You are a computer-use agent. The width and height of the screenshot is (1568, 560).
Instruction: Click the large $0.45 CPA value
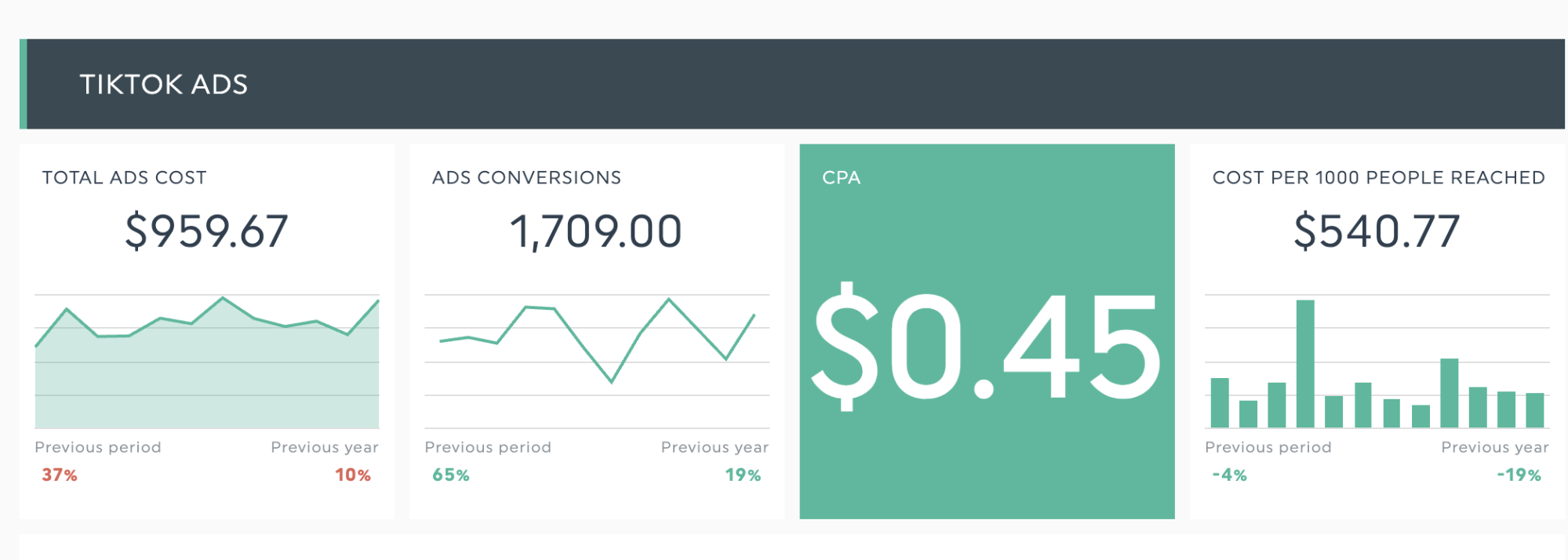coord(986,345)
